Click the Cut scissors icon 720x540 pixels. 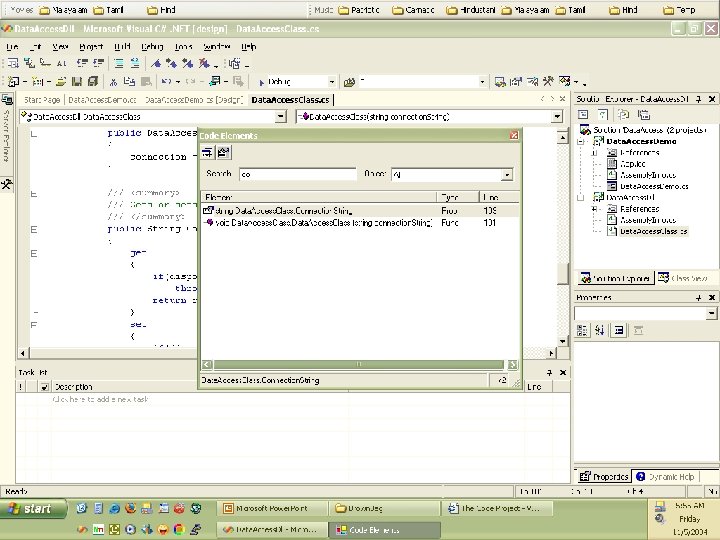tap(113, 82)
